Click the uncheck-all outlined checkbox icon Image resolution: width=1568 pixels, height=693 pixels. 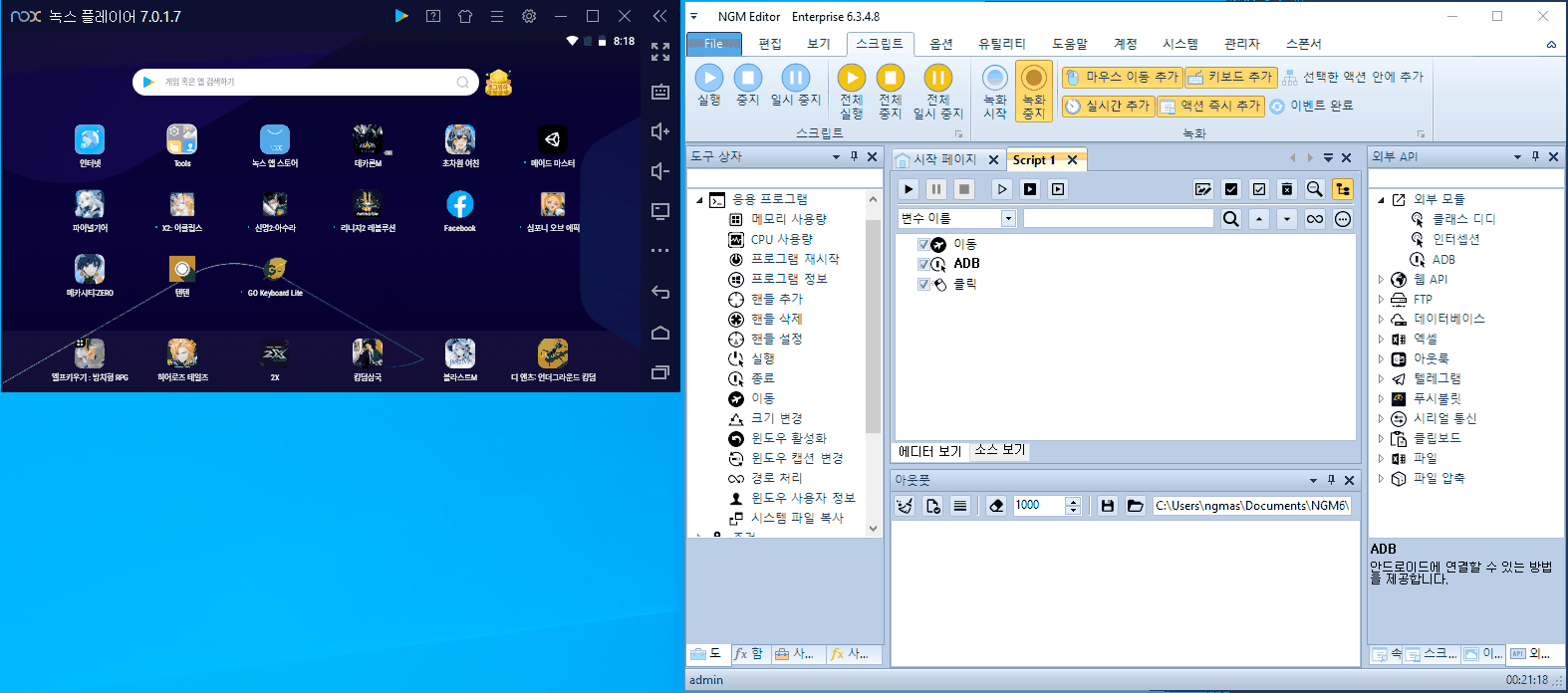coord(1259,189)
